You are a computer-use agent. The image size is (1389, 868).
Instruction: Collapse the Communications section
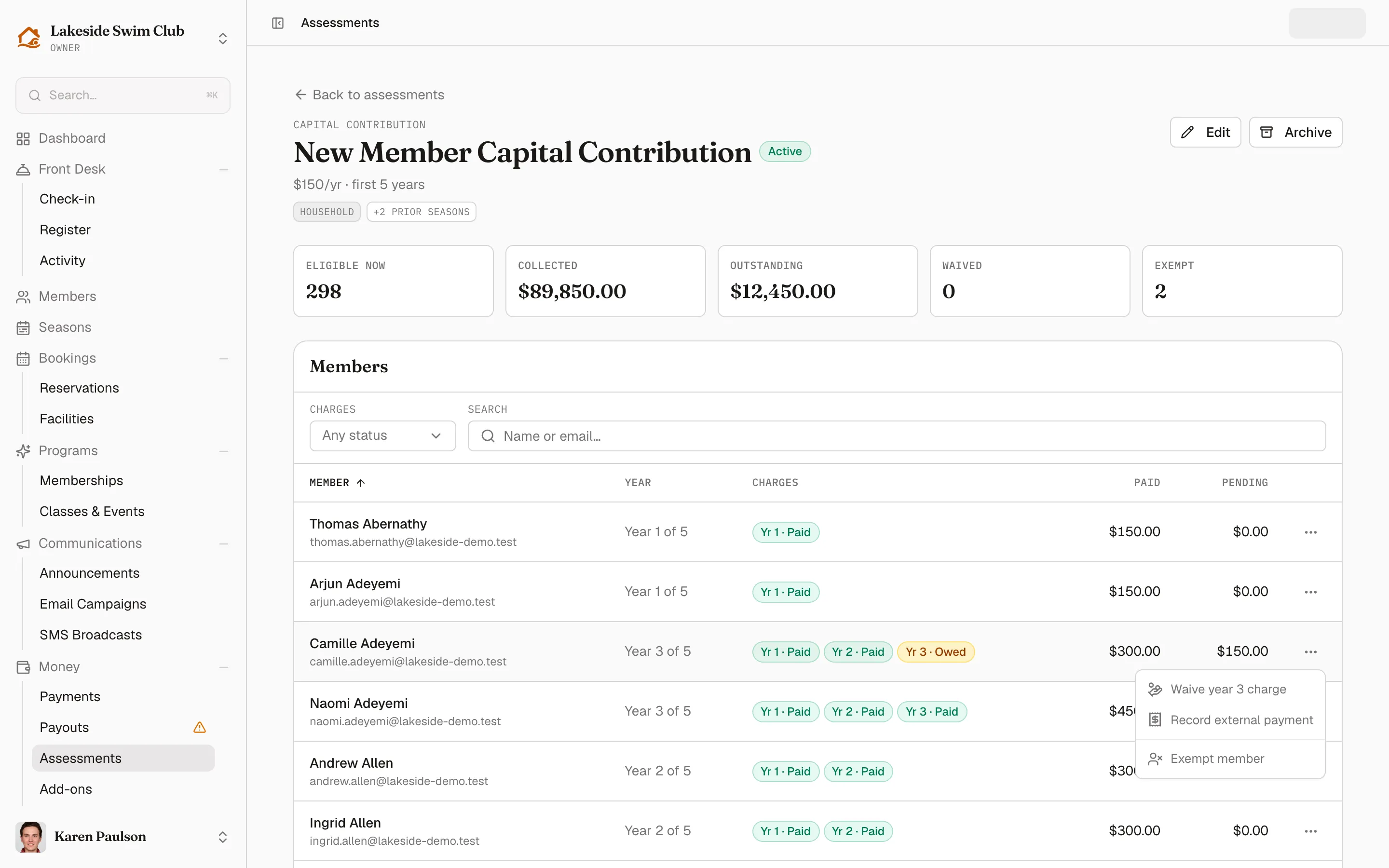(x=224, y=543)
